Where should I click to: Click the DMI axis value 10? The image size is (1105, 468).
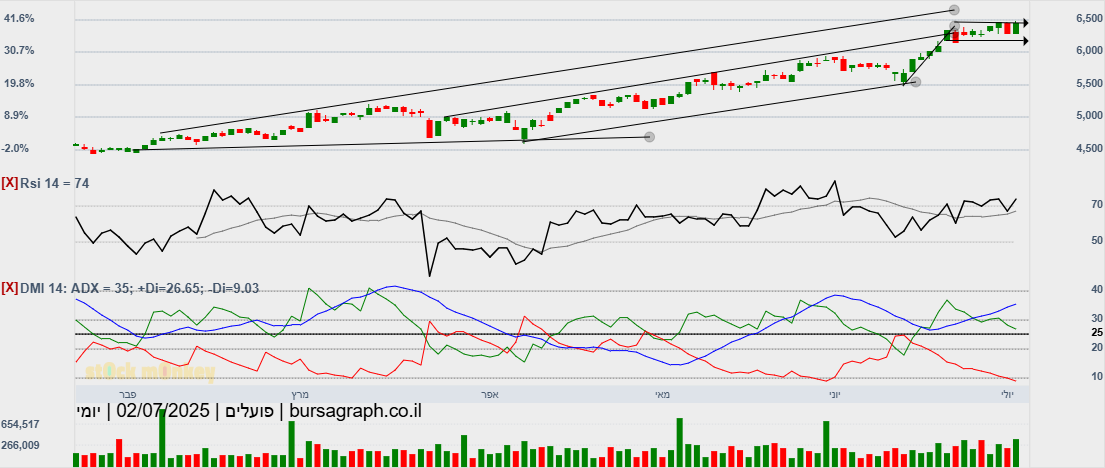[x=1097, y=377]
